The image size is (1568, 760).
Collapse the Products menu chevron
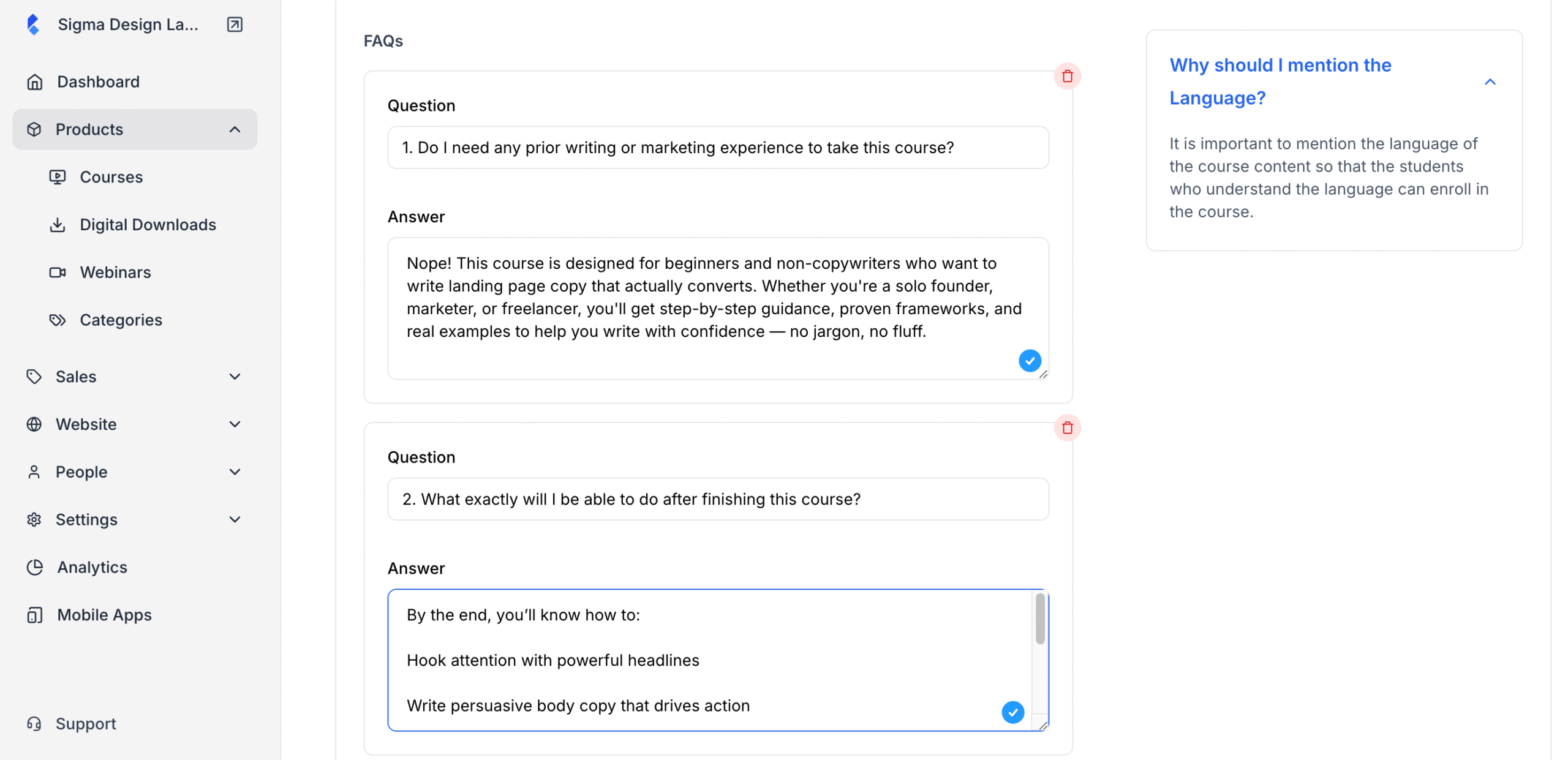click(235, 129)
